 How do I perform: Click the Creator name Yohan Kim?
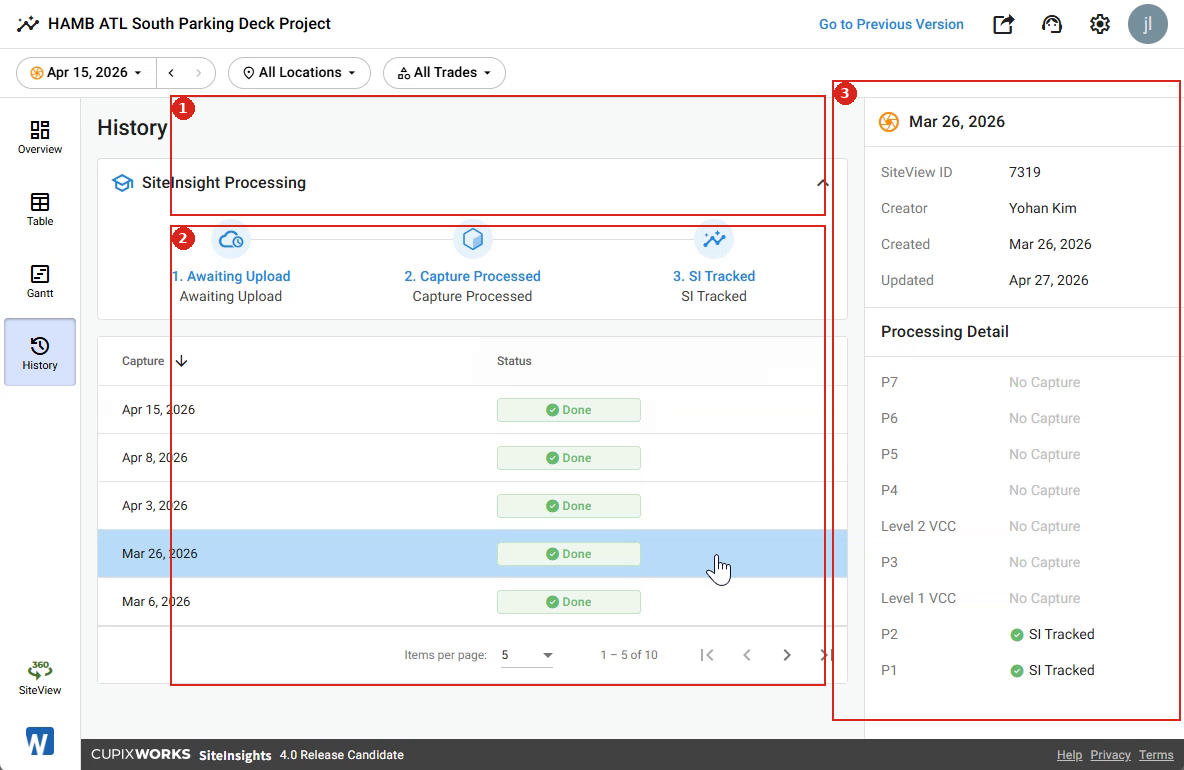[x=1043, y=208]
